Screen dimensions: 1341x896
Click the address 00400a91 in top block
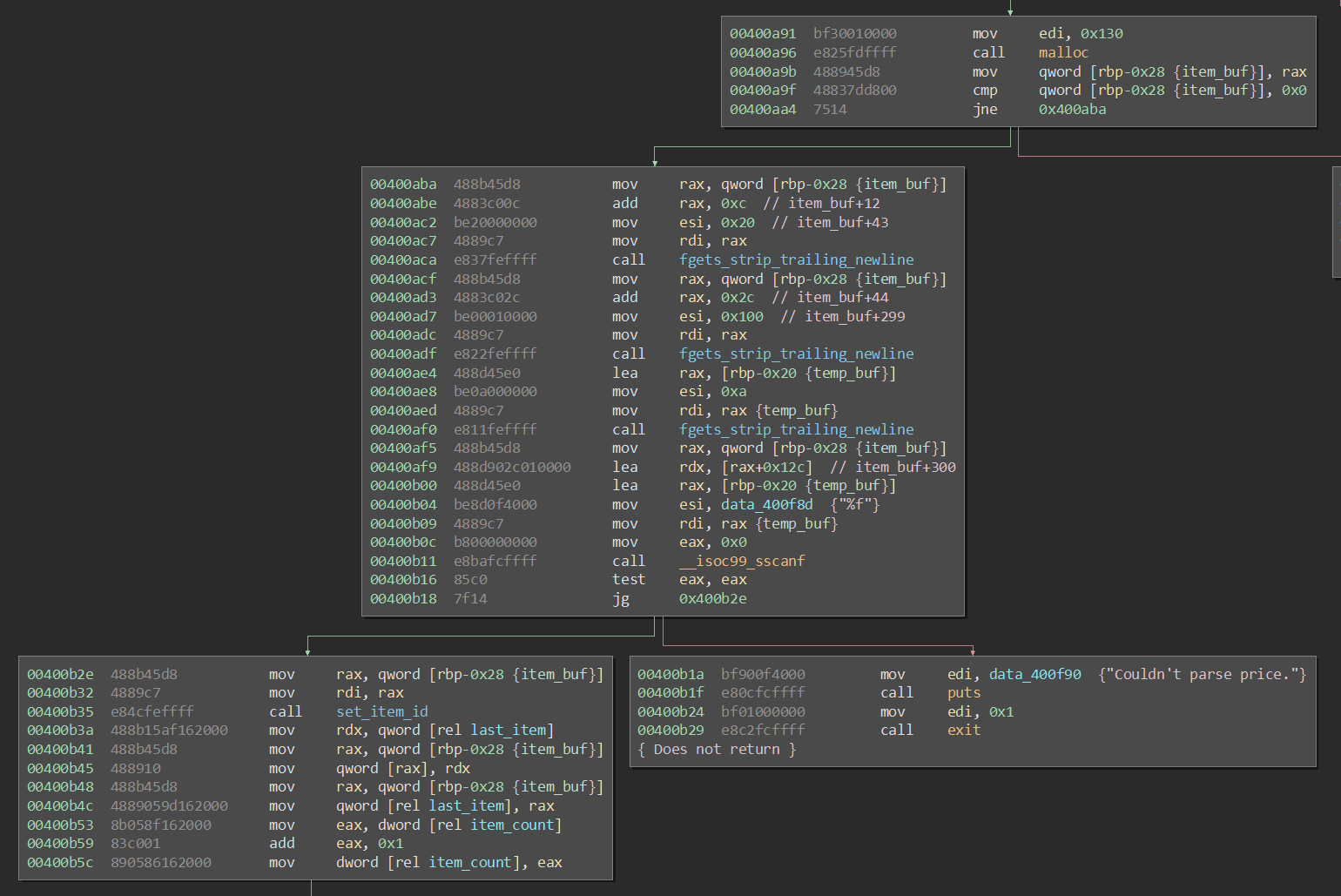tap(763, 33)
